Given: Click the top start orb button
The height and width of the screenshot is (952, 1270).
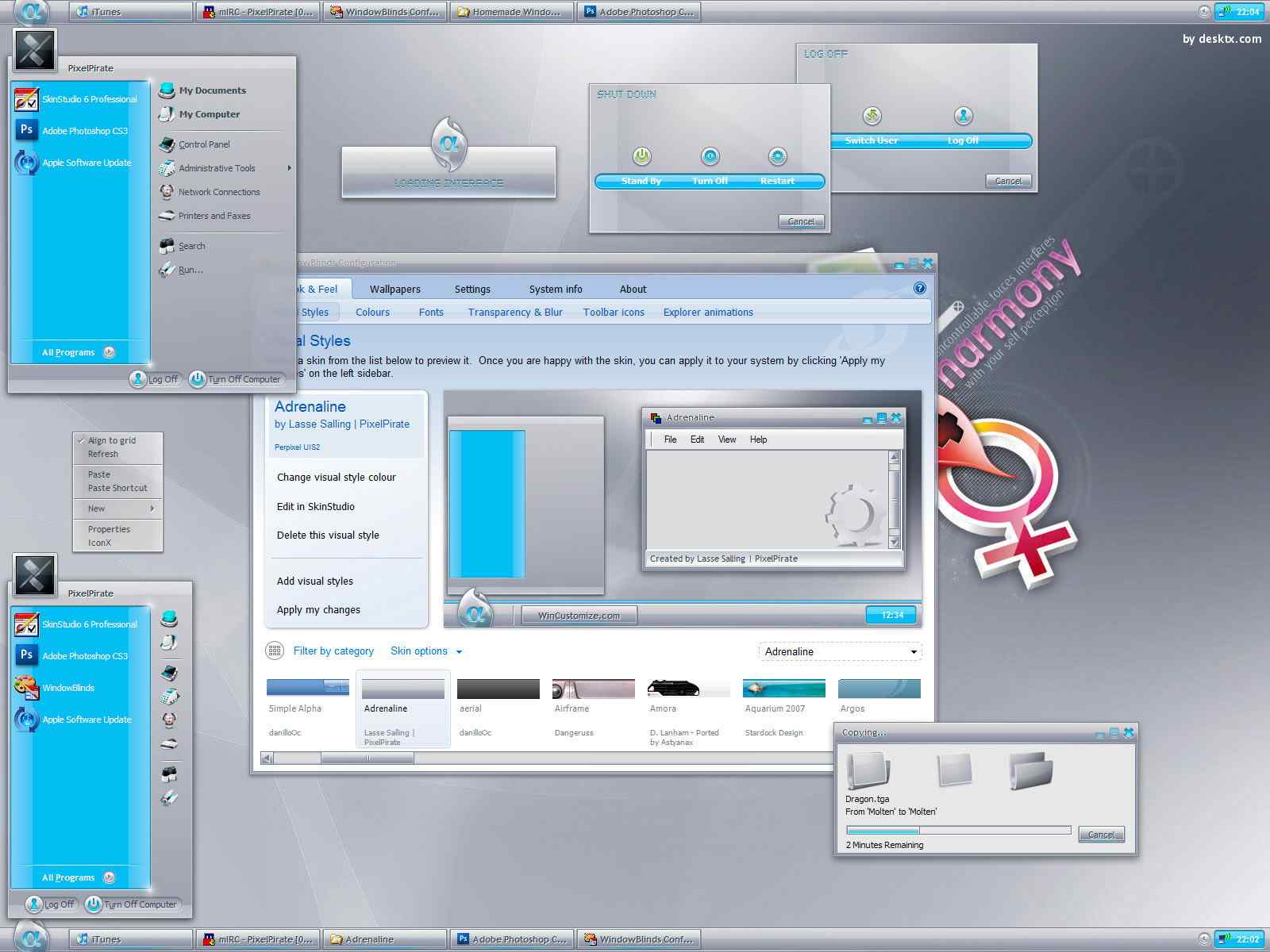Looking at the screenshot, I should tap(32, 12).
